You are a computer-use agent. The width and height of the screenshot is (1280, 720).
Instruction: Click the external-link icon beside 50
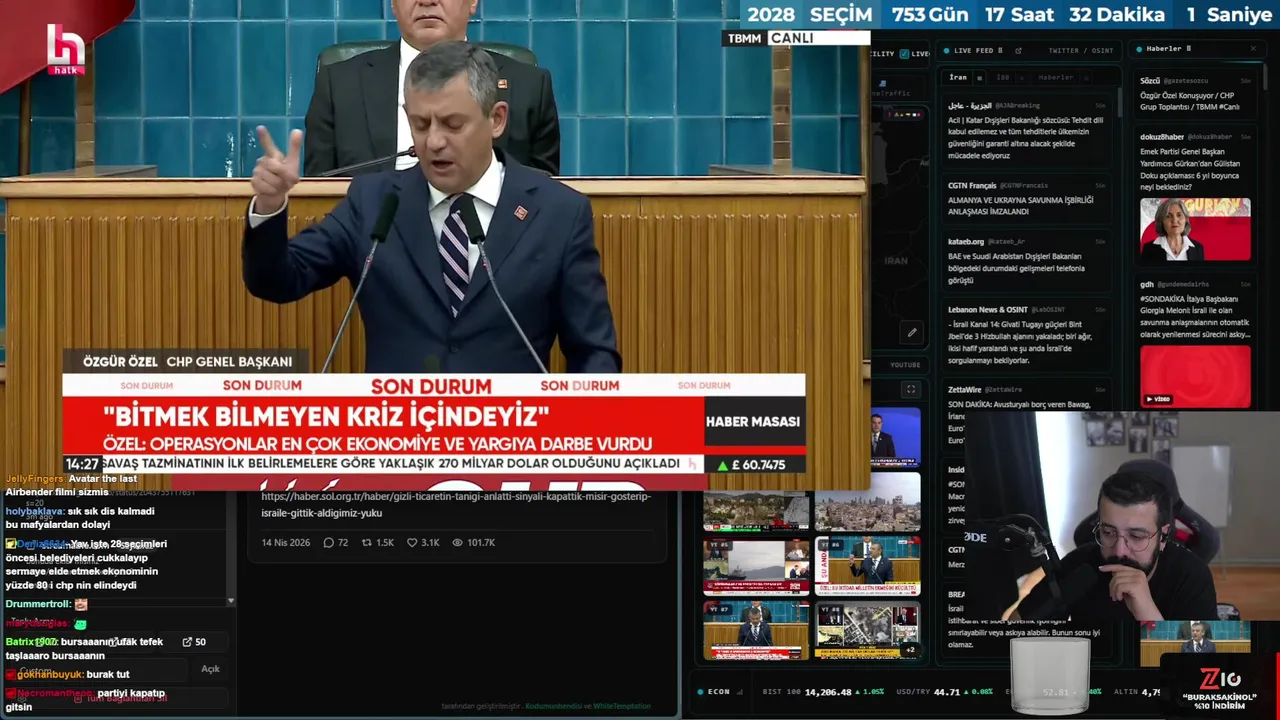tap(187, 642)
